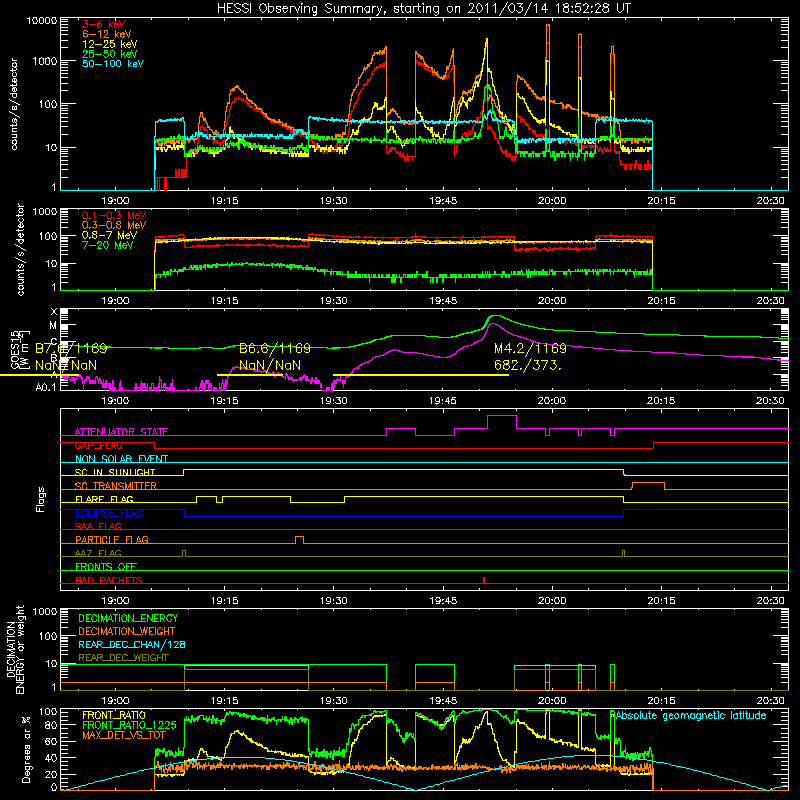Click the 7-20 MeV legend label
The height and width of the screenshot is (800, 800).
click(x=108, y=245)
